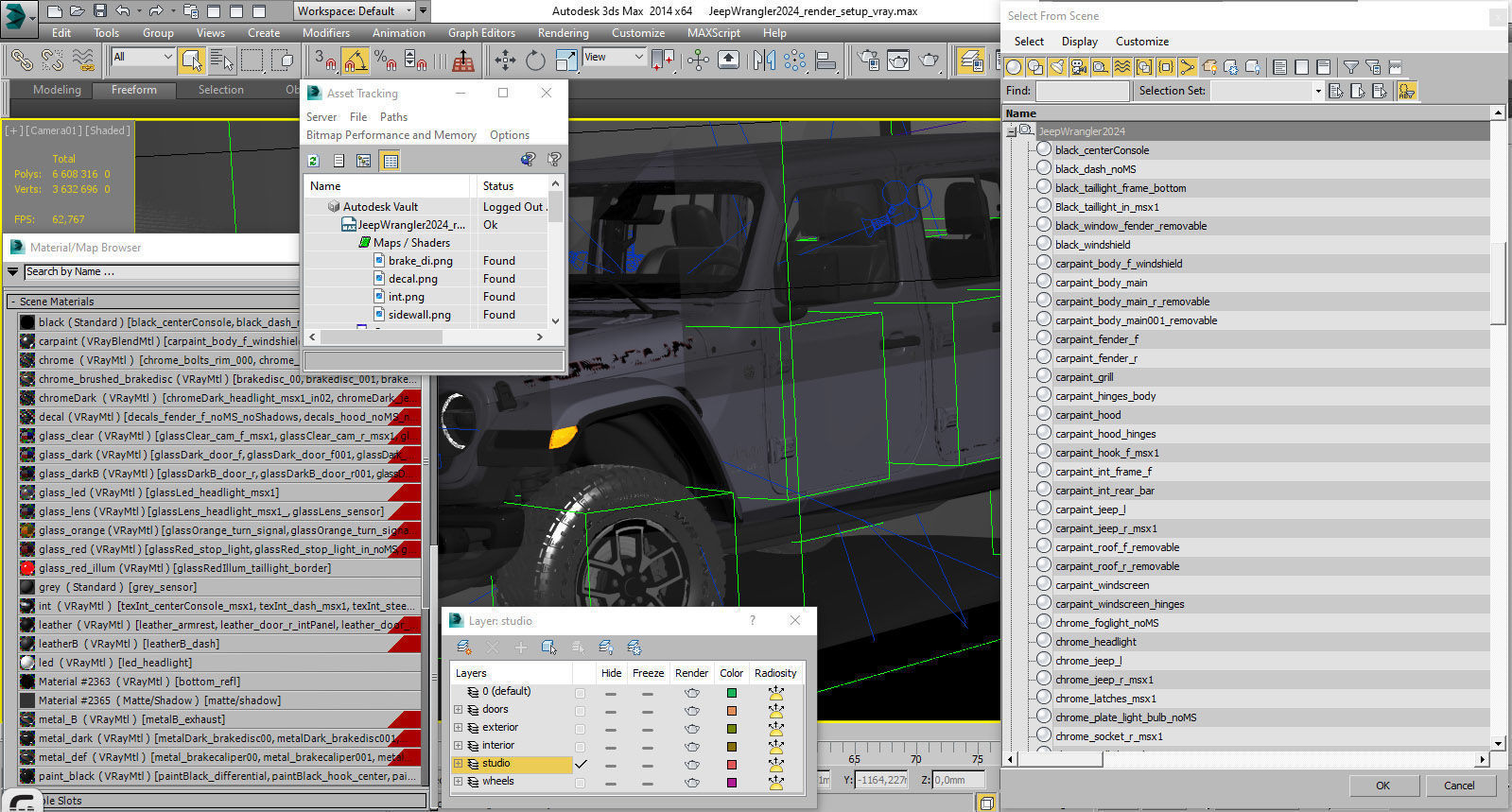
Task: Activate the Select Object tool
Action: (x=192, y=60)
